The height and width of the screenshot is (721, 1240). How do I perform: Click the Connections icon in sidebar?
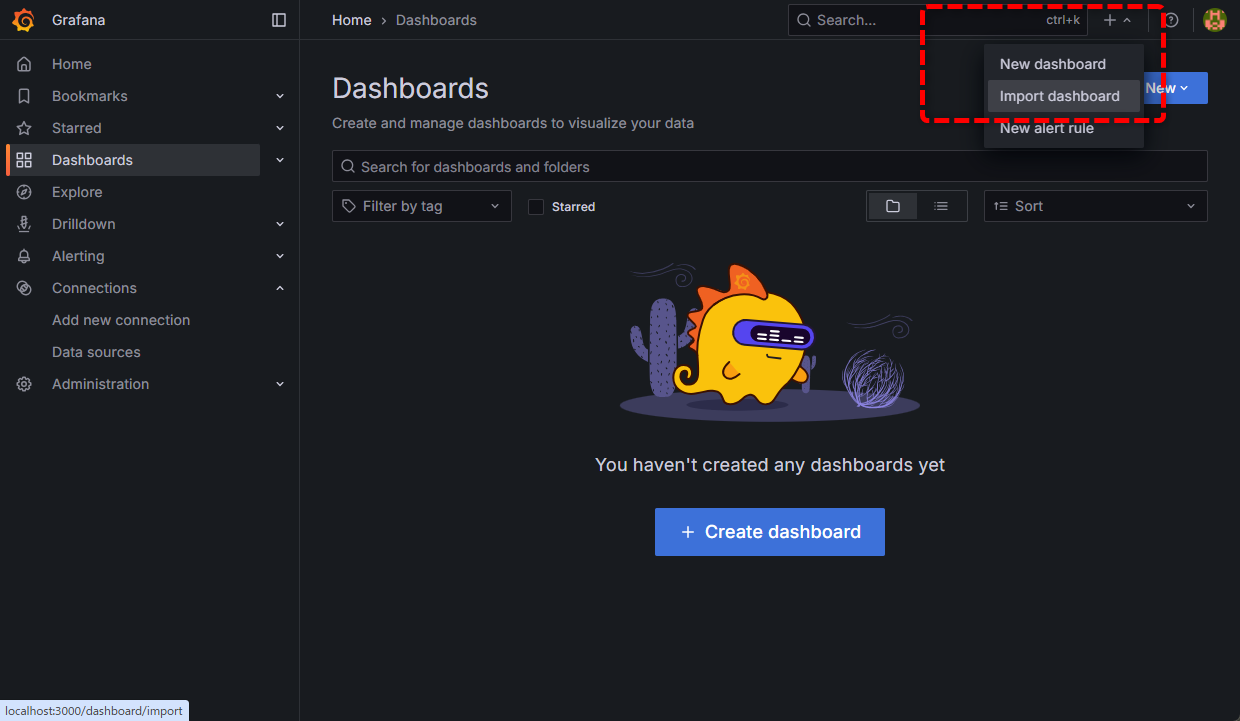pos(24,288)
